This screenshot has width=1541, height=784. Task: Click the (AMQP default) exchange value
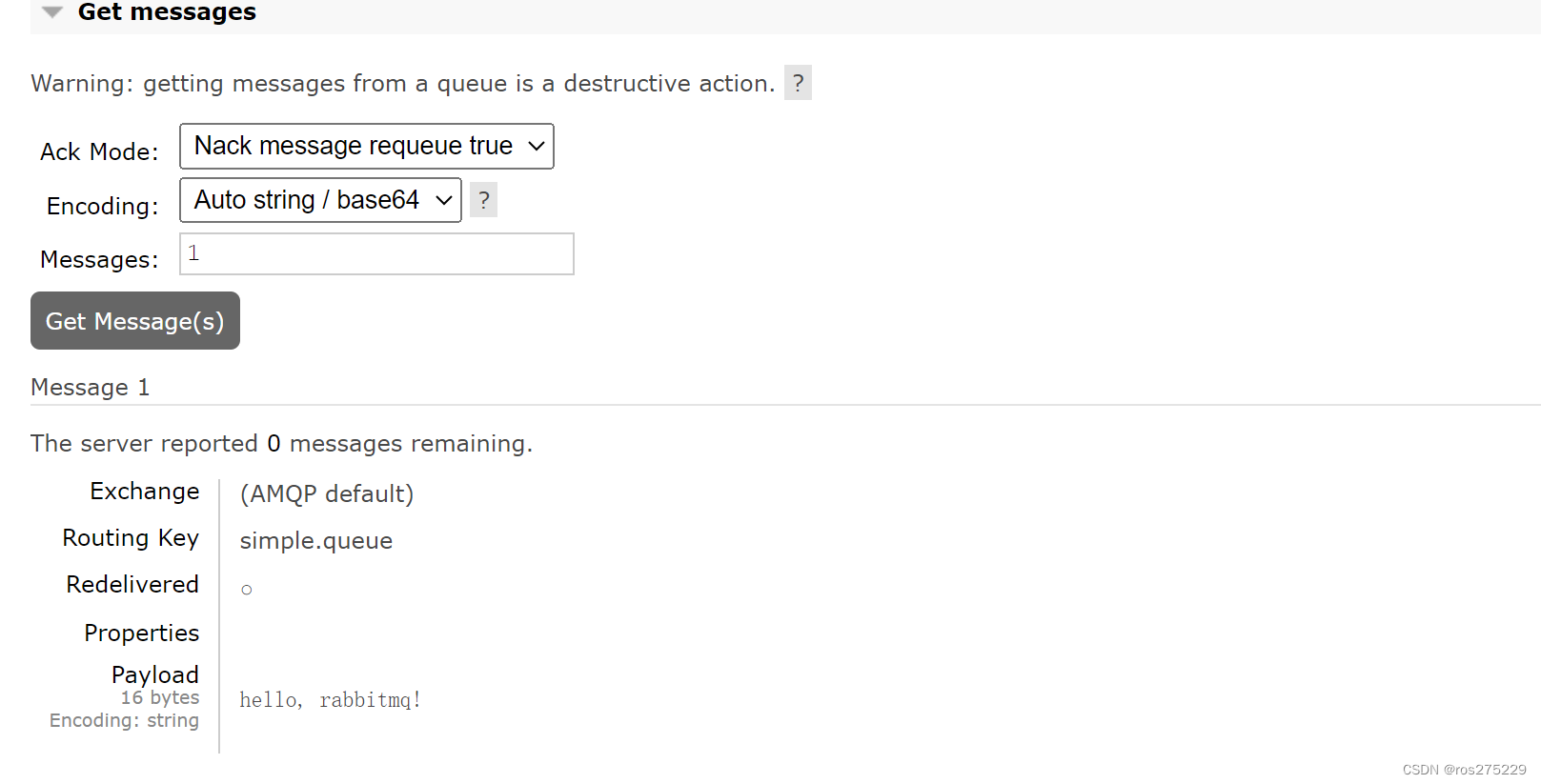tap(327, 494)
